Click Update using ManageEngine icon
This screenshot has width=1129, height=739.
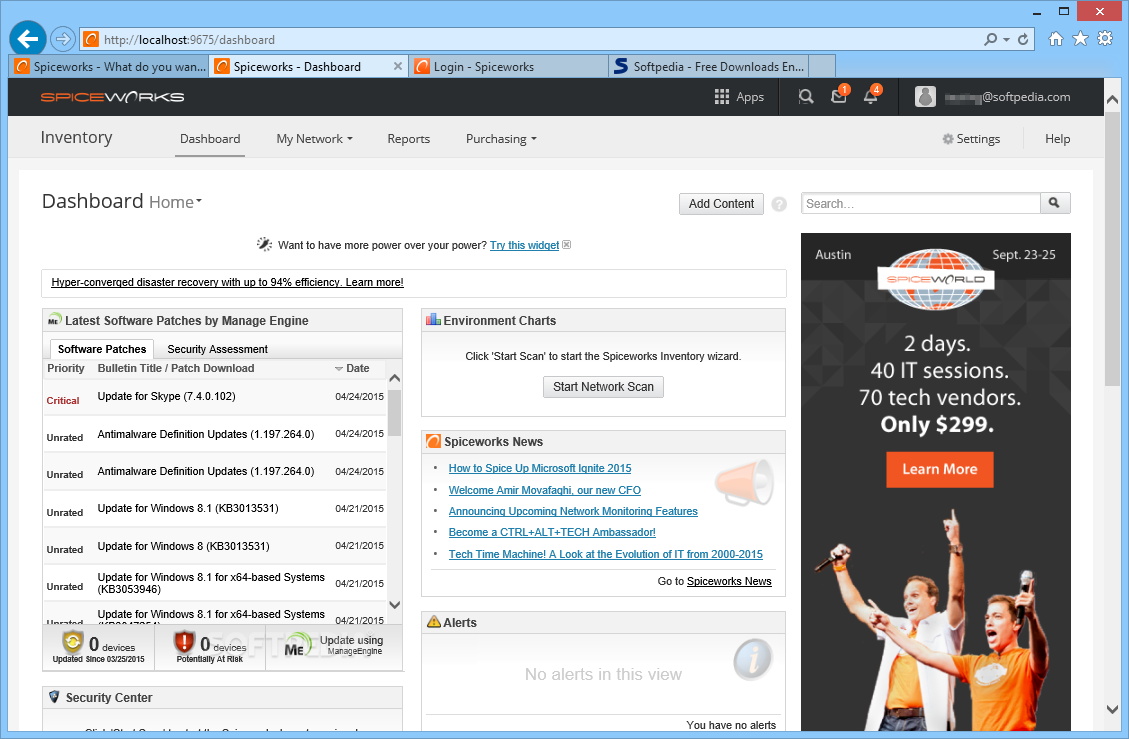[x=297, y=645]
